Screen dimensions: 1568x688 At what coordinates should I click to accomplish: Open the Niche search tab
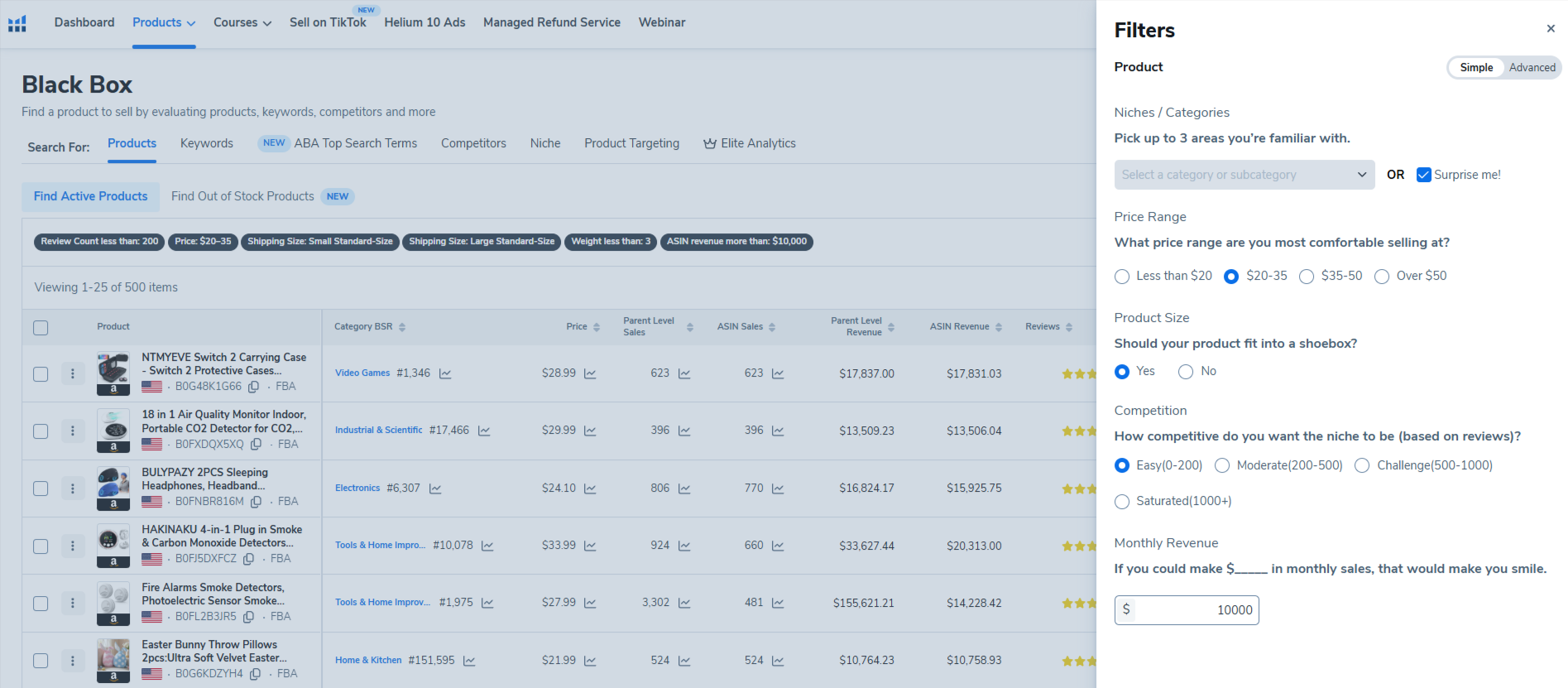coord(545,143)
